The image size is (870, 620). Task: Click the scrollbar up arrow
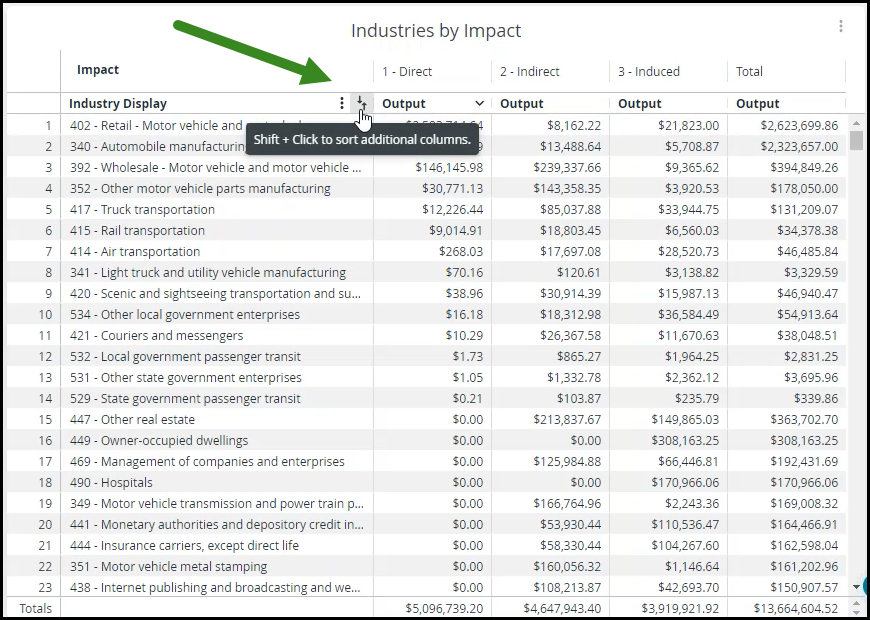click(858, 123)
